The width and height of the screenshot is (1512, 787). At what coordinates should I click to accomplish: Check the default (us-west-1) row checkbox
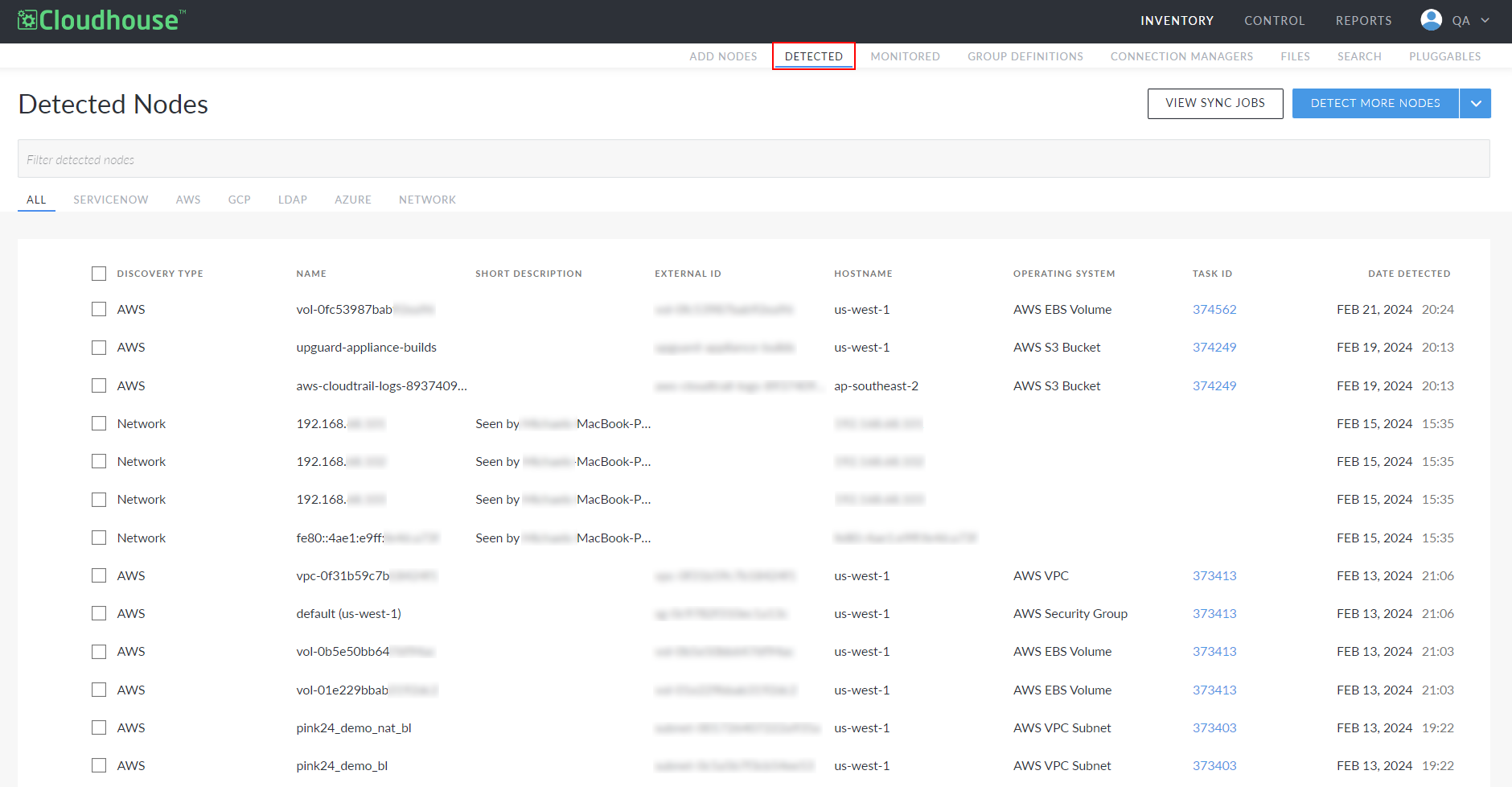pos(99,613)
